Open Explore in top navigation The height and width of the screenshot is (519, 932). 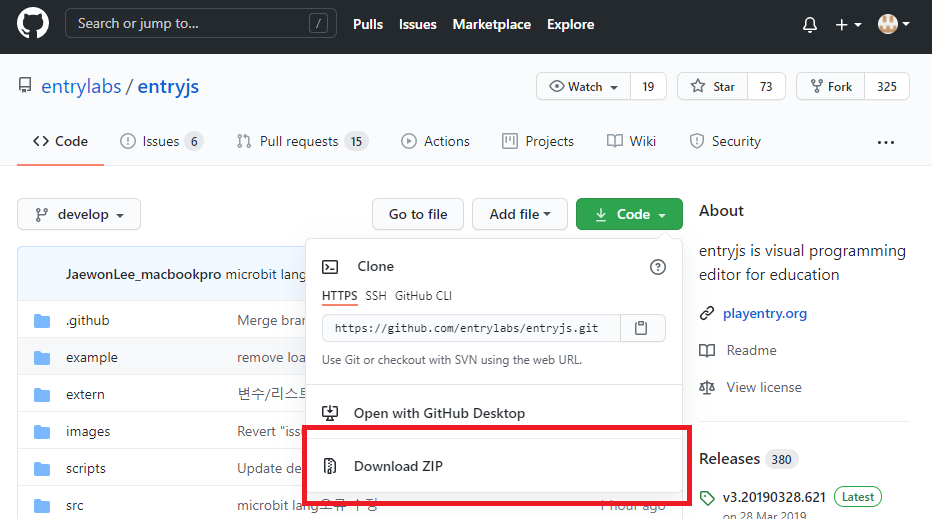click(x=571, y=24)
